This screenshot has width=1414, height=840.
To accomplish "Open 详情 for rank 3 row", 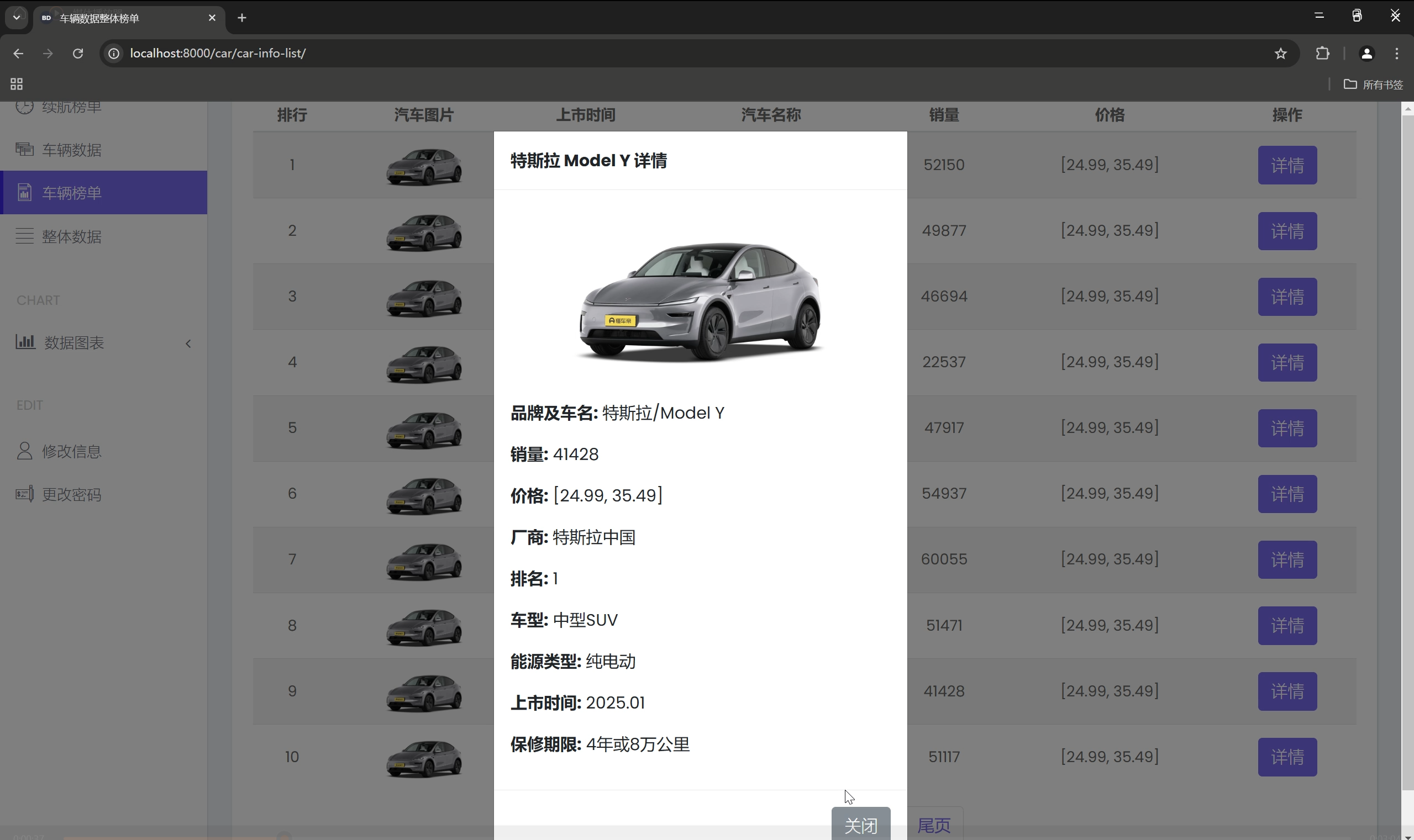I will click(1287, 297).
